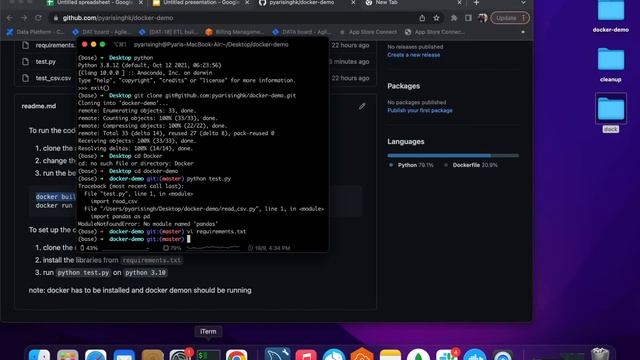This screenshot has height=360, width=640.
Task: Open the test_csv.csv file link
Action: pyautogui.click(x=53, y=78)
